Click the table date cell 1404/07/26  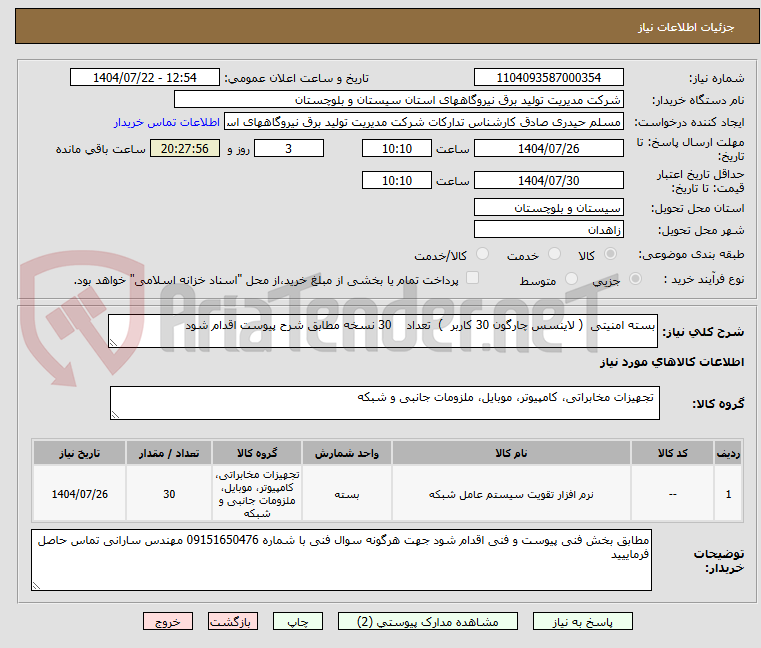tap(80, 495)
